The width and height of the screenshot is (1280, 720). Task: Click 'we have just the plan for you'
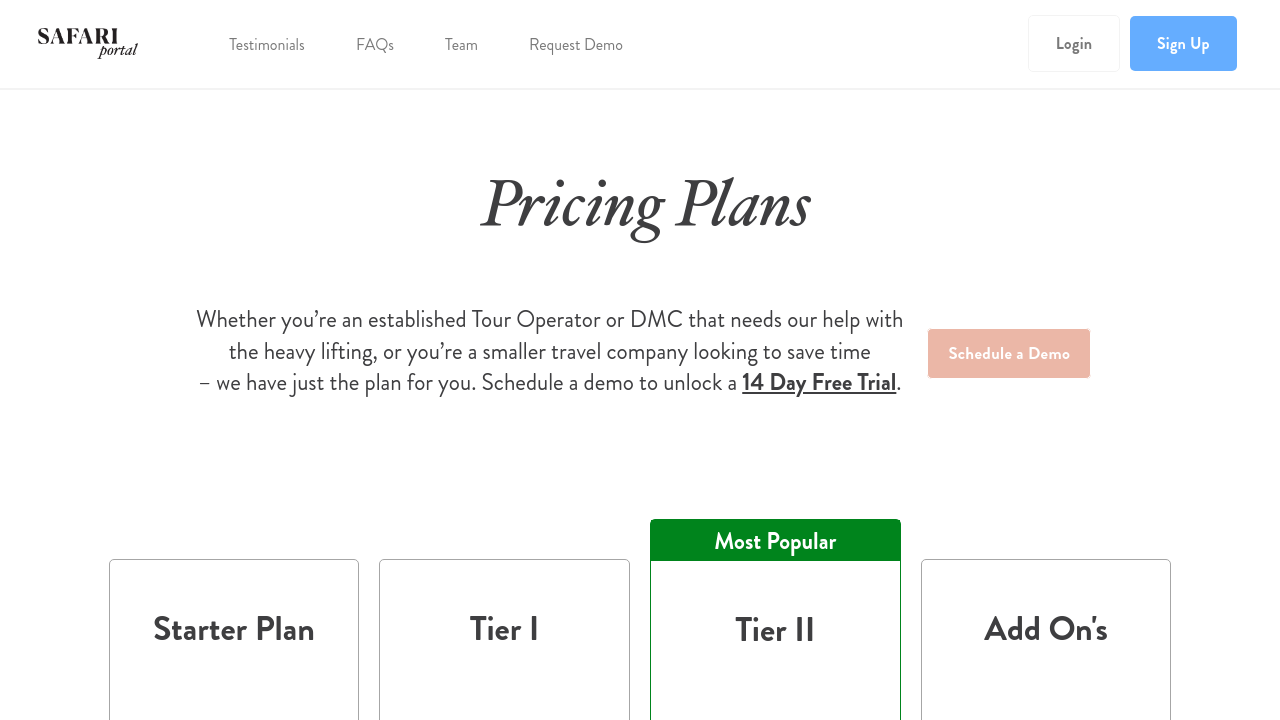pos(346,383)
